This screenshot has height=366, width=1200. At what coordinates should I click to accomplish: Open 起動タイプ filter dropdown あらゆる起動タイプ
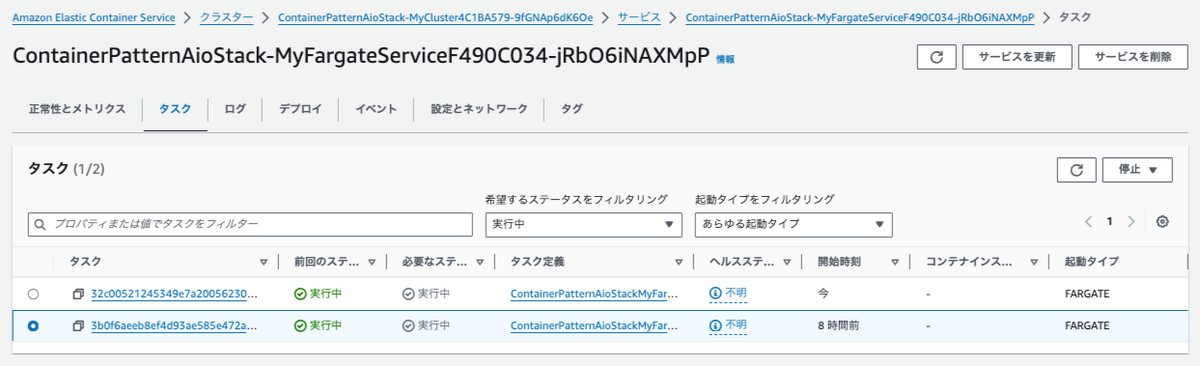tap(793, 224)
